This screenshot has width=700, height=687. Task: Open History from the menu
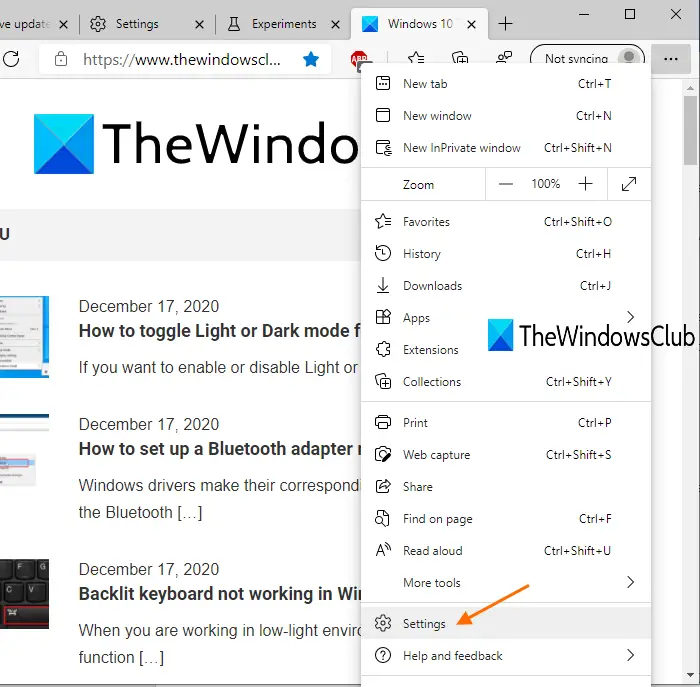(506, 254)
